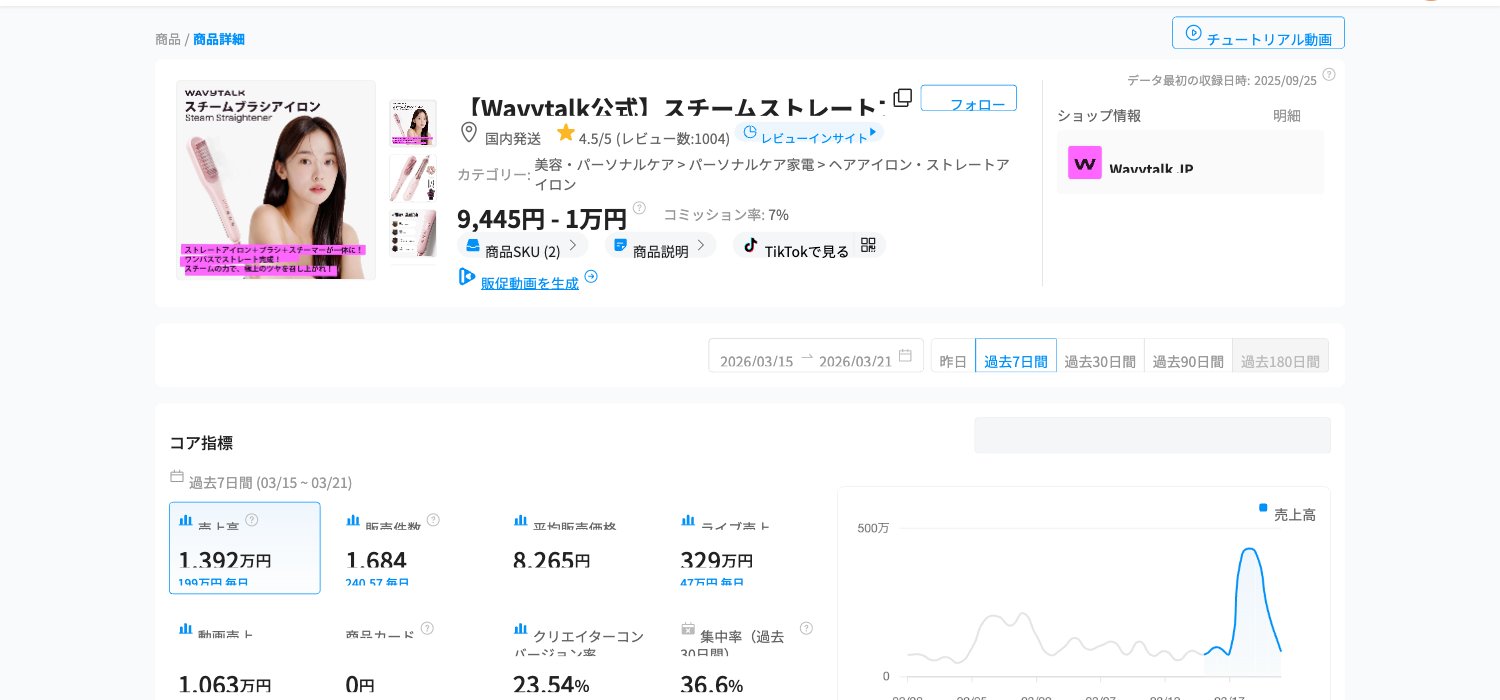
Task: Click the bar chart icon on 販売件数 card
Action: 353,520
